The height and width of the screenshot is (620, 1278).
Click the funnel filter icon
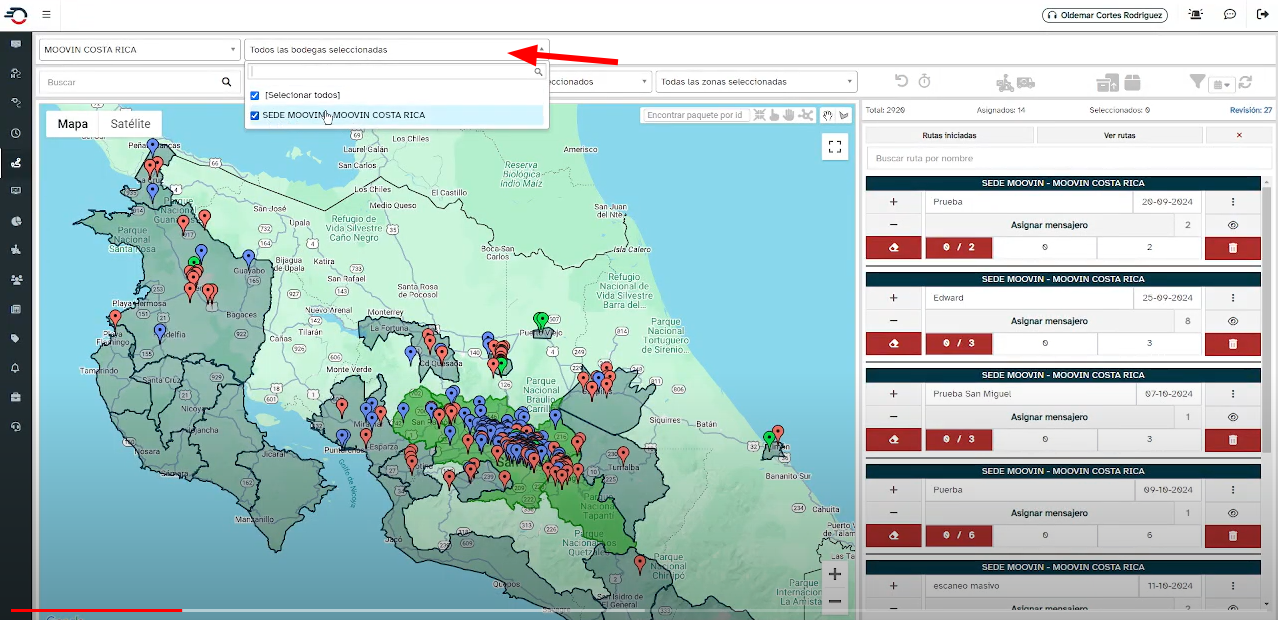click(1197, 82)
